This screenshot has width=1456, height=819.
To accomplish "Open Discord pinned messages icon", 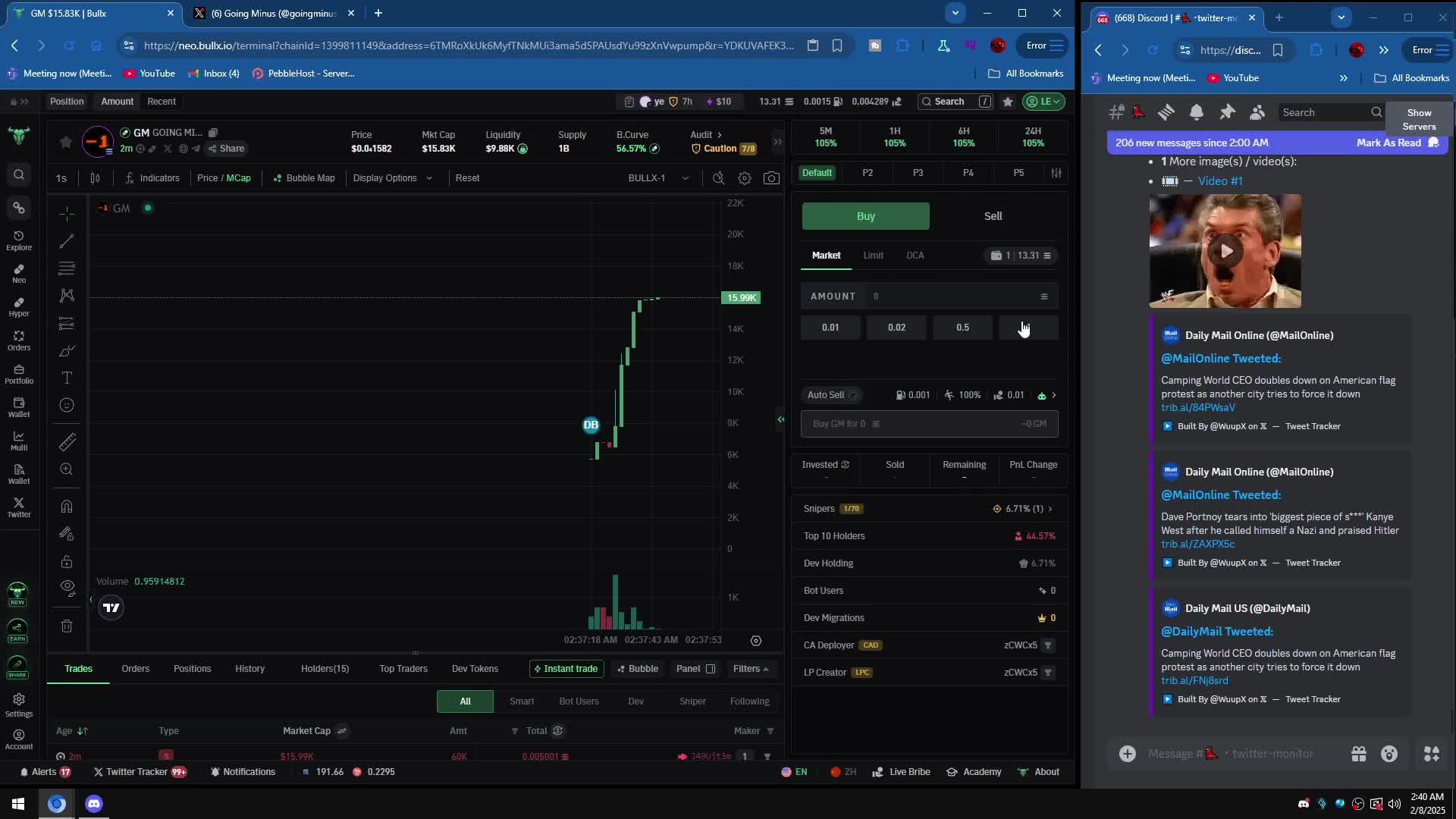I will [x=1227, y=112].
